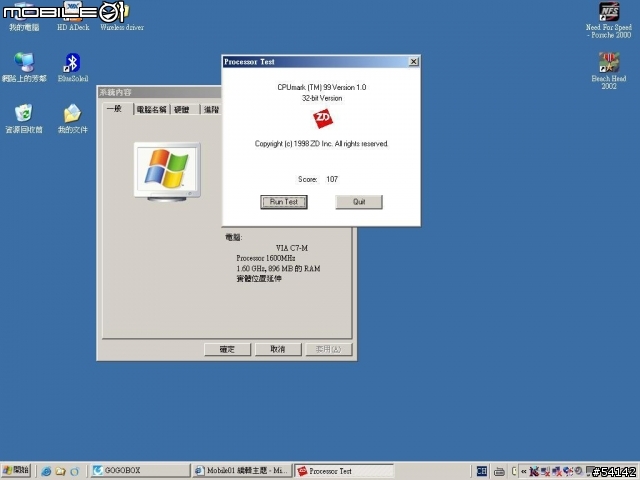Viewport: 640px width, 480px height.
Task: Open the 開始 Start menu
Action: 17,470
